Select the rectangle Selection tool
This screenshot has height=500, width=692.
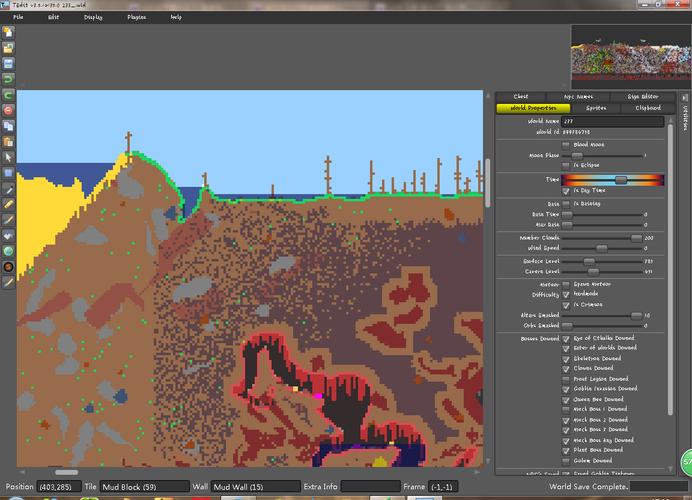click(8, 173)
